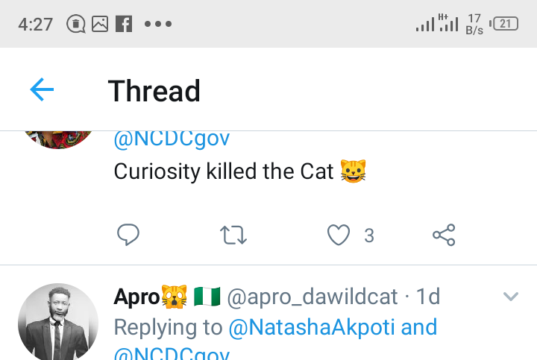Retweet the Curiosity killed the Cat tweet
The image size is (537, 360).
pyautogui.click(x=233, y=235)
